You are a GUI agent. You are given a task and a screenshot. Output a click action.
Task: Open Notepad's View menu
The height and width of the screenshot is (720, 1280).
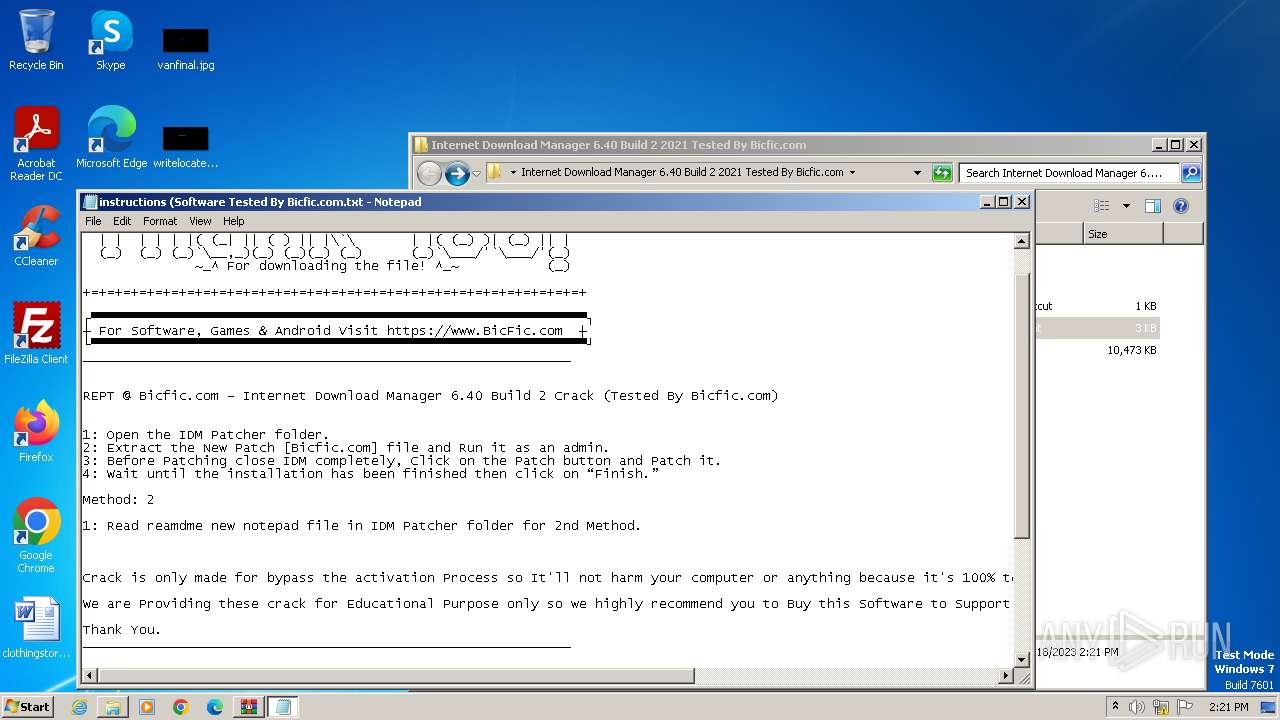tap(200, 221)
